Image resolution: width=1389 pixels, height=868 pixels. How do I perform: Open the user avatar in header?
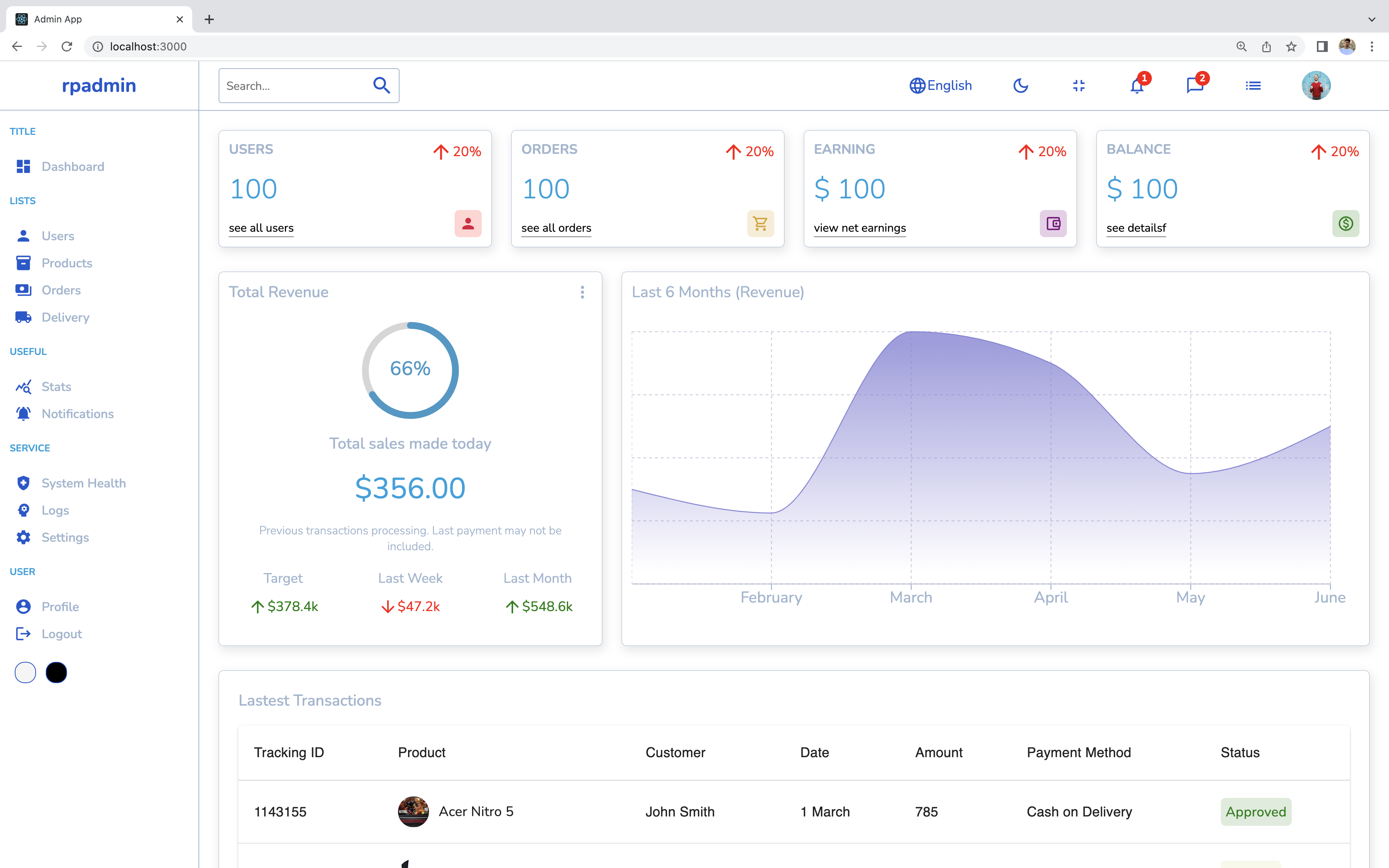(x=1315, y=86)
